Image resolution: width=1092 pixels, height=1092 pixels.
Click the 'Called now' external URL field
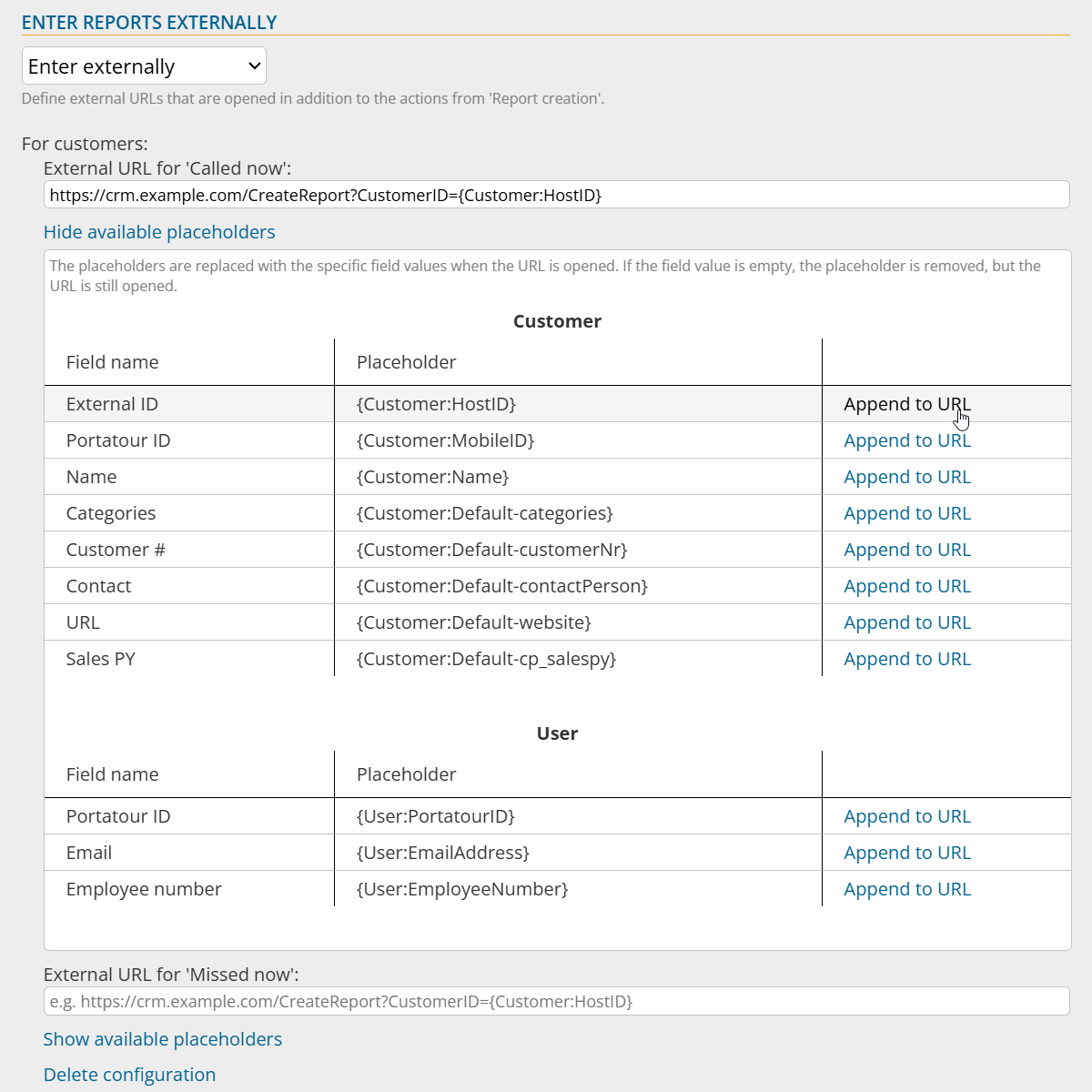pyautogui.click(x=555, y=195)
